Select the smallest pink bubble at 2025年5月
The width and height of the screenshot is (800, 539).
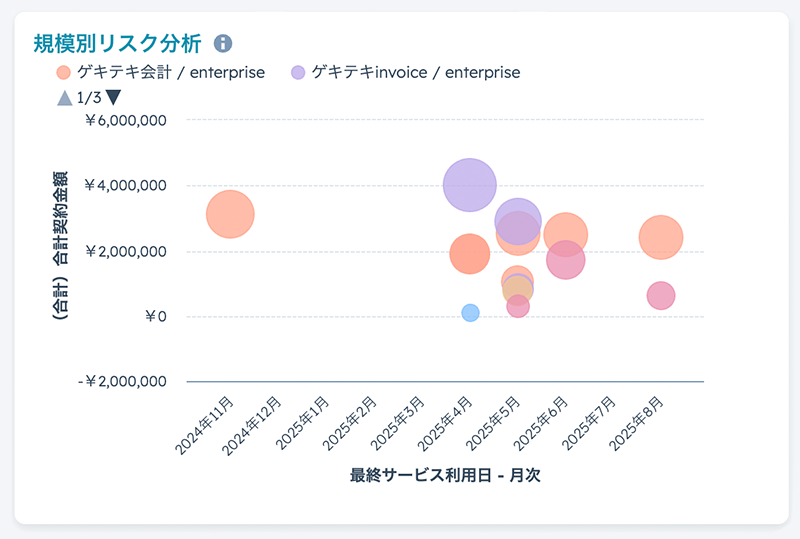click(x=517, y=307)
